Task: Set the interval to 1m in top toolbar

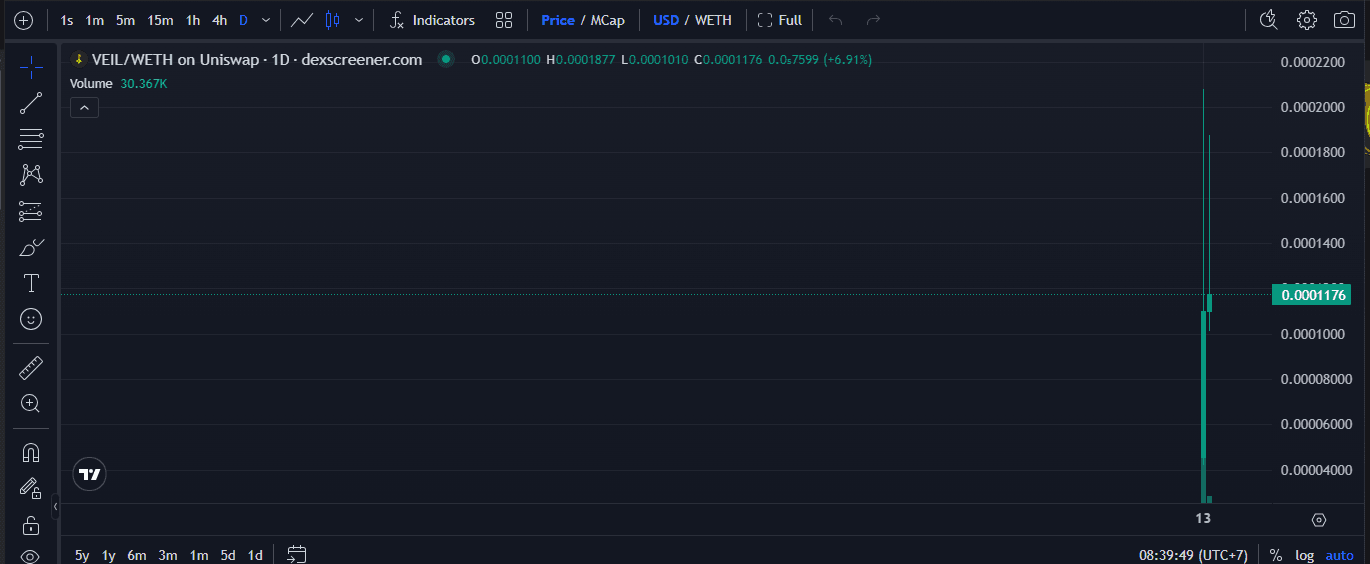Action: (x=95, y=20)
